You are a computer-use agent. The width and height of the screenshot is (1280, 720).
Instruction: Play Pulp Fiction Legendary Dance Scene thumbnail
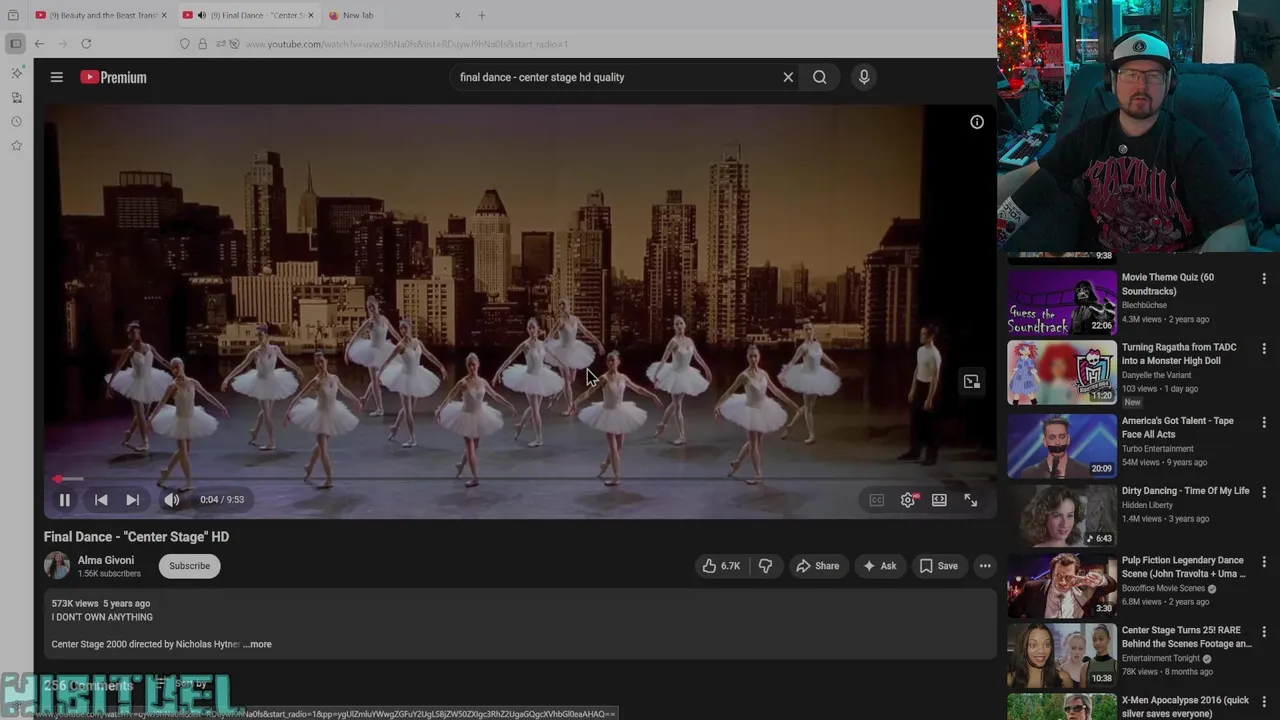pos(1062,585)
